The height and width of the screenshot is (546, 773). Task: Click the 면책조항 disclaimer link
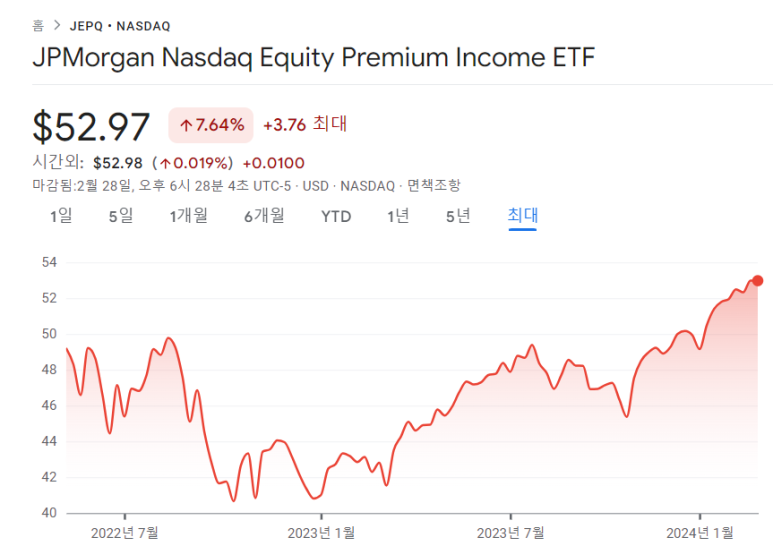point(433,186)
